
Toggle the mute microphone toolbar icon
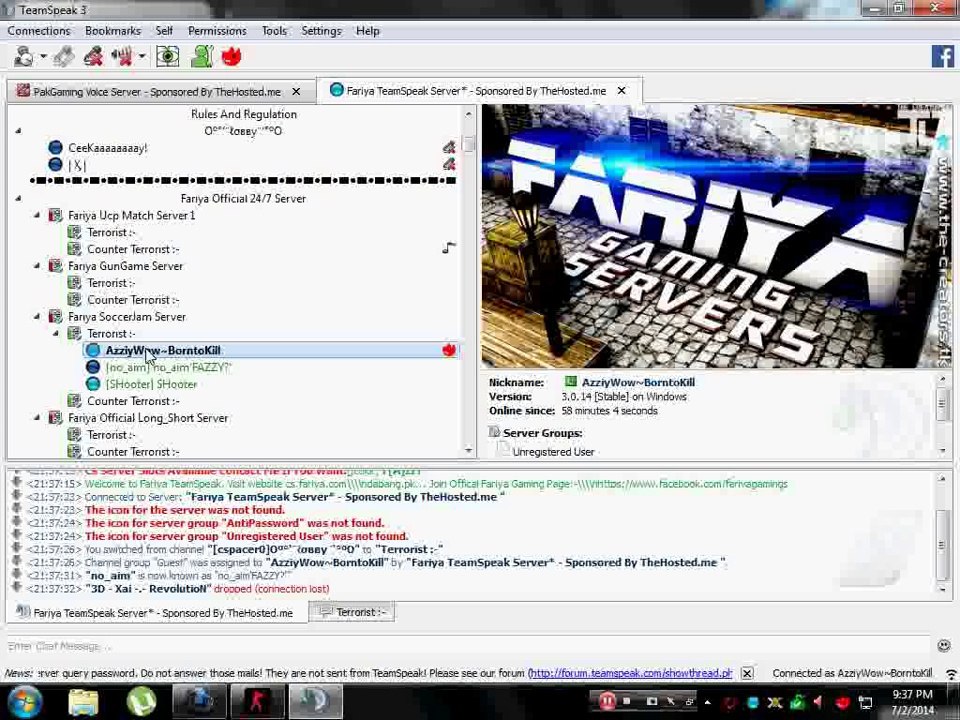click(94, 57)
